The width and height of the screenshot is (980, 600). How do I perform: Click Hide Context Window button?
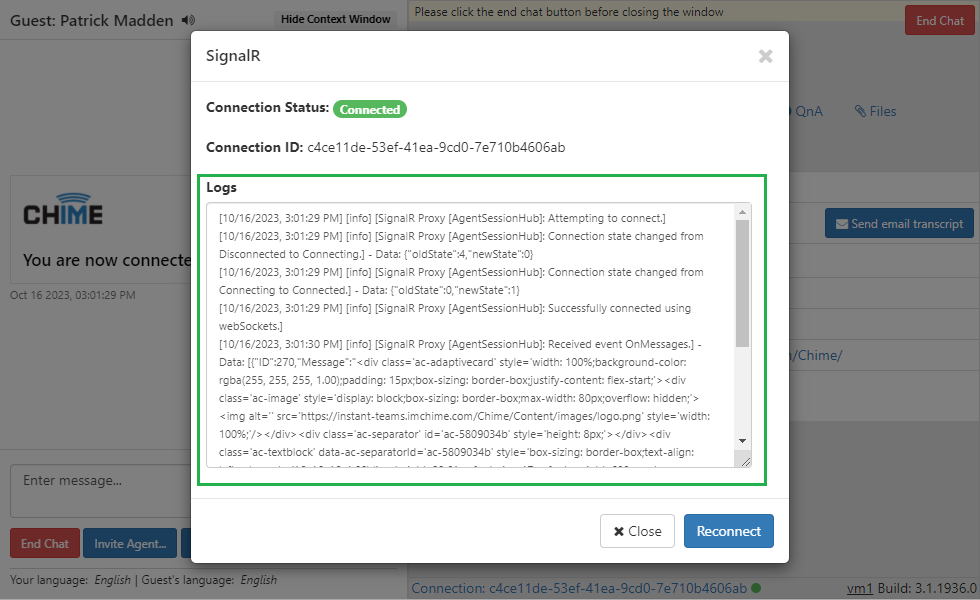[x=336, y=19]
